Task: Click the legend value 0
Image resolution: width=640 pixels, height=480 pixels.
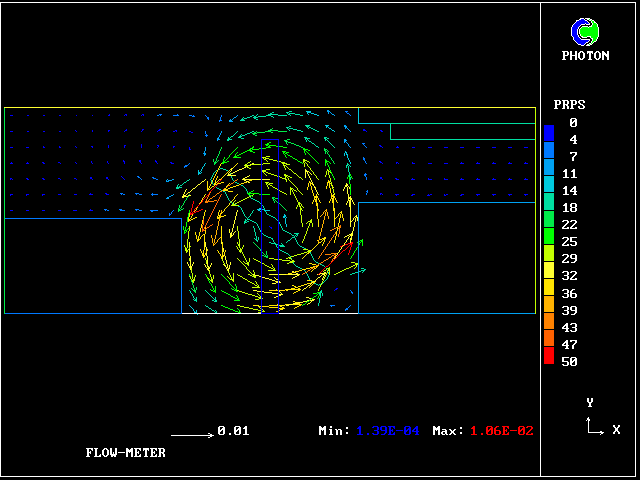Action: (x=573, y=122)
